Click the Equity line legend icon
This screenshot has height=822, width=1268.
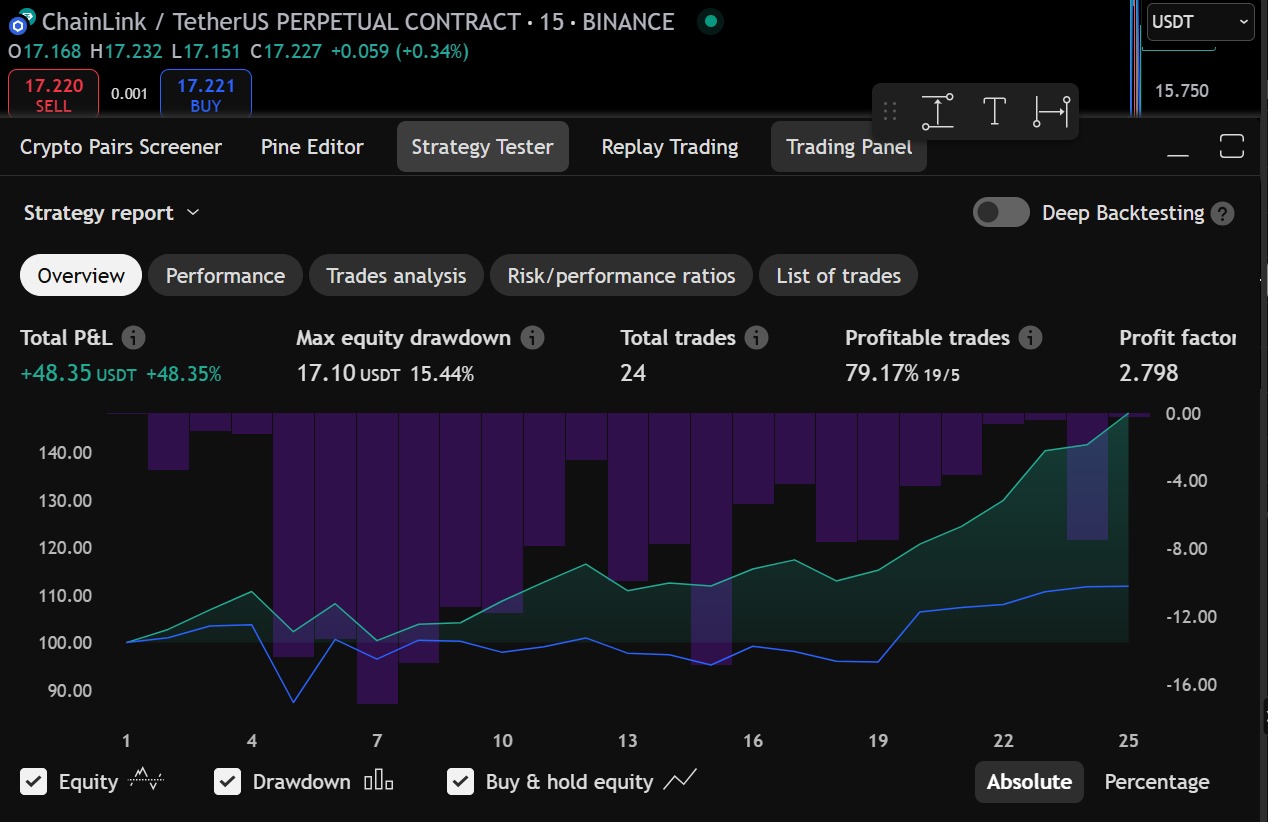click(x=146, y=780)
